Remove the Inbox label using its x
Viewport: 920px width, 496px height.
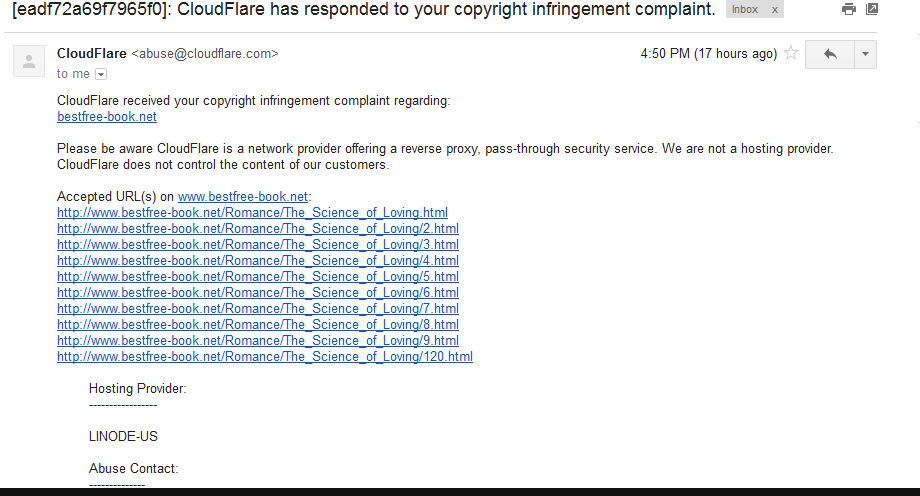pyautogui.click(x=773, y=9)
